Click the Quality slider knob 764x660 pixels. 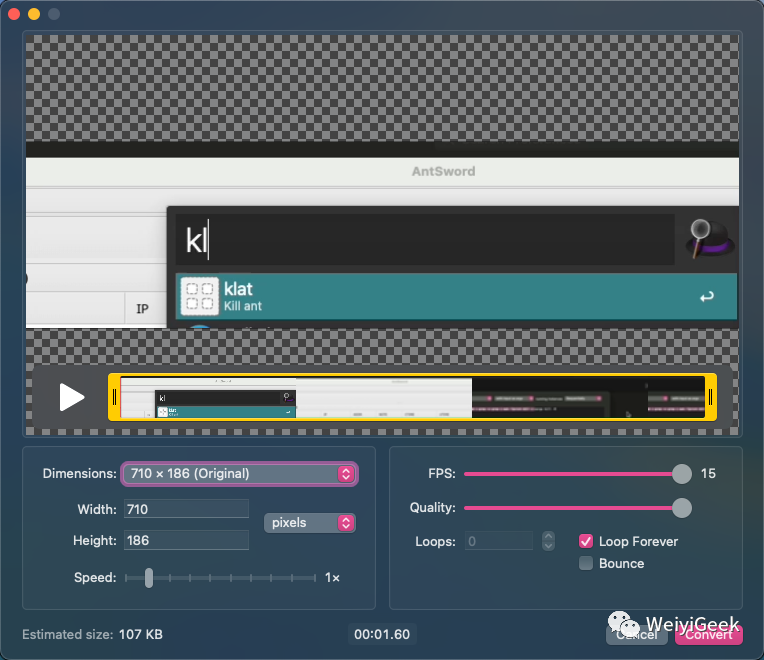[x=682, y=508]
